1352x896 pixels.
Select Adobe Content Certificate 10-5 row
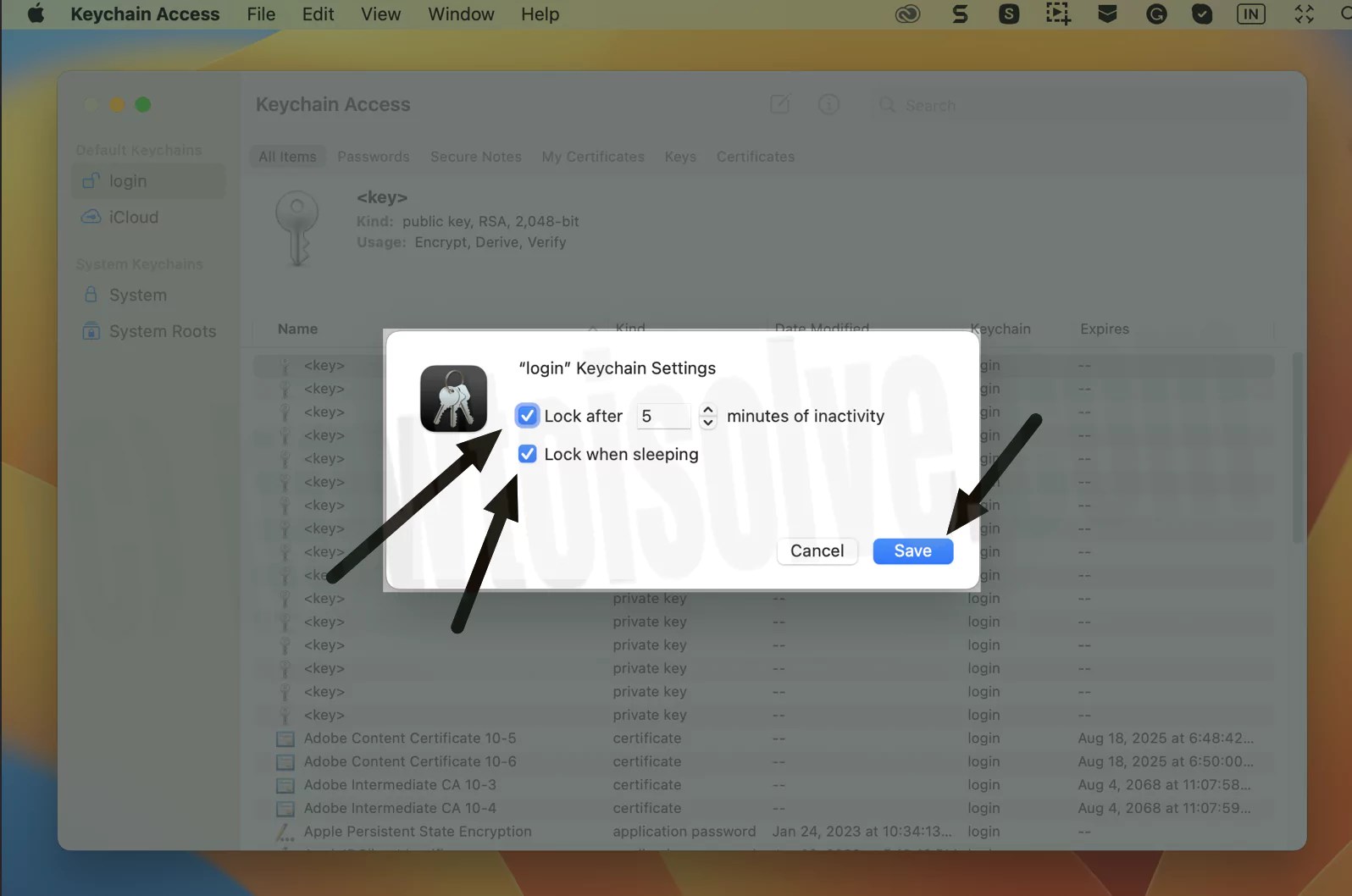pos(763,738)
